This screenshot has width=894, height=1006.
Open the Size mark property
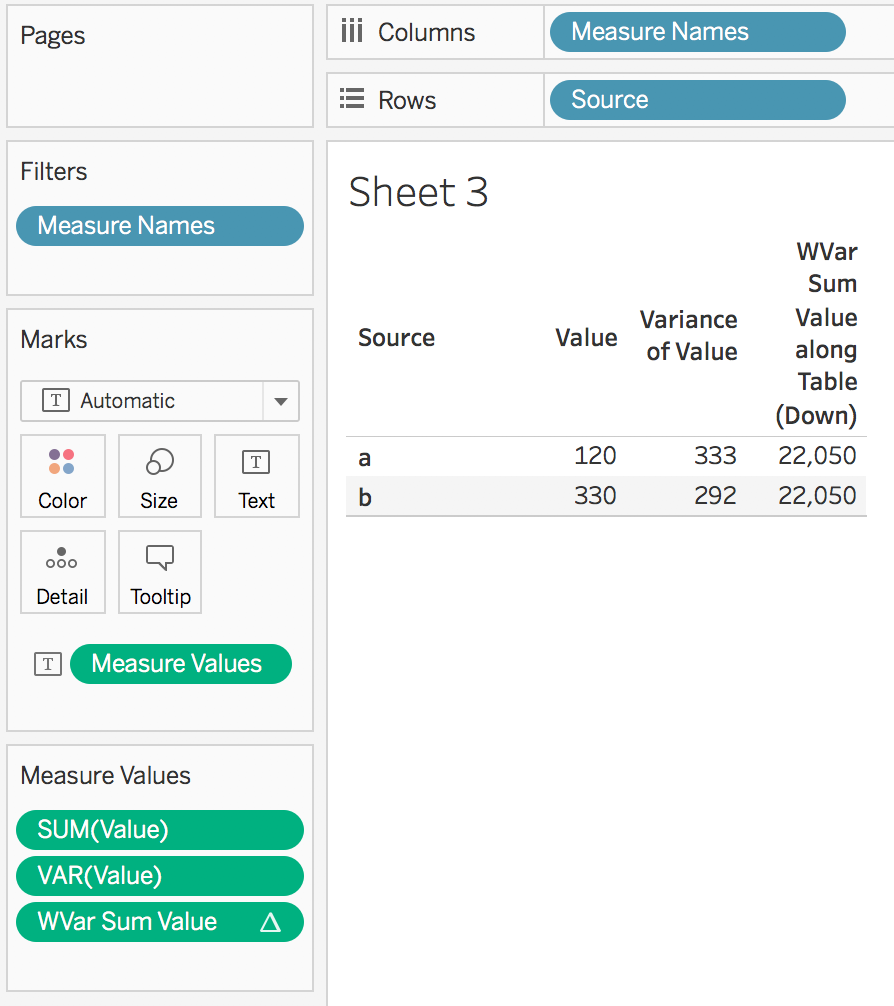159,477
